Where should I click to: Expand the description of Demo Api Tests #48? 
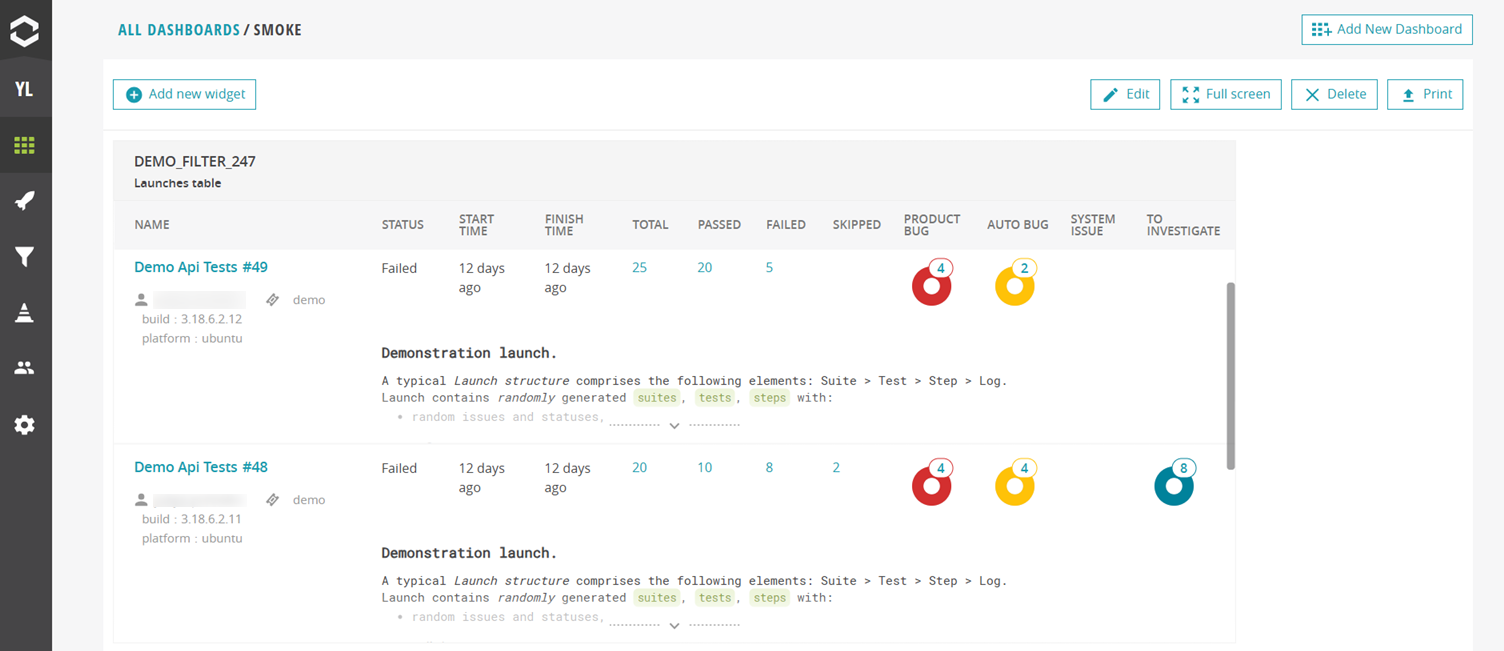pyautogui.click(x=674, y=626)
